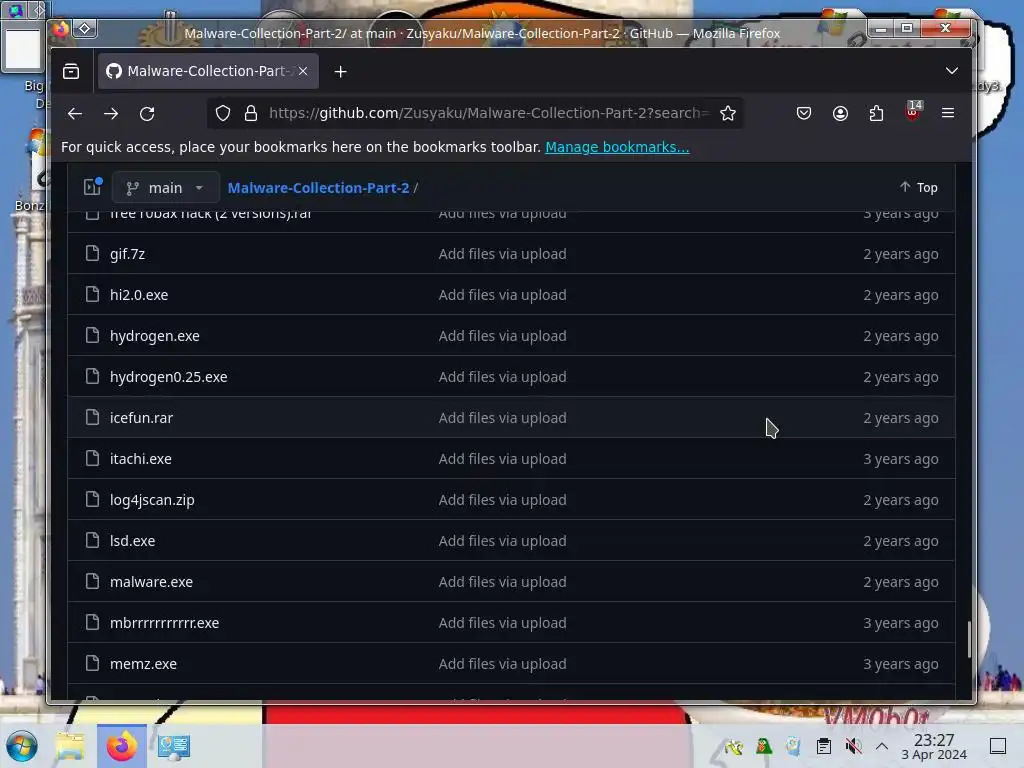Open commit message for lsd.exe row
The height and width of the screenshot is (768, 1024).
(x=502, y=541)
